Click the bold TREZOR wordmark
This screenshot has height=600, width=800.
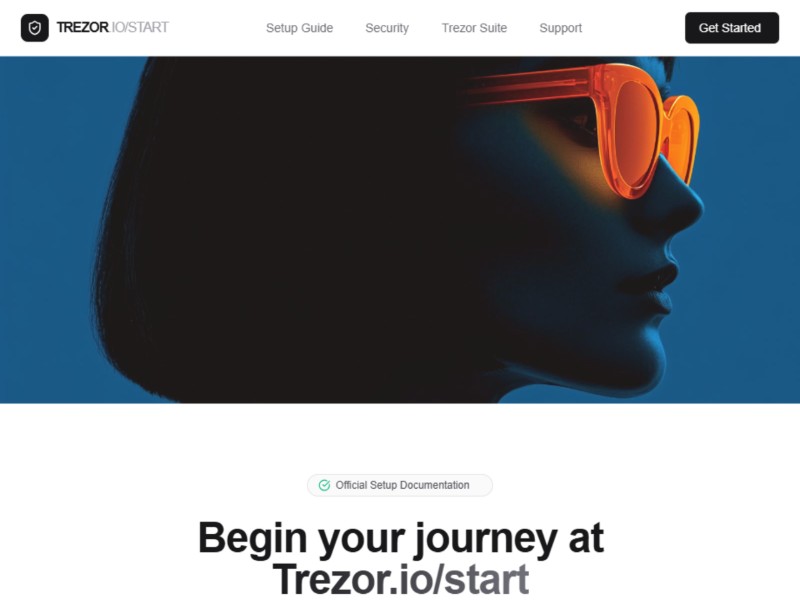pos(82,28)
